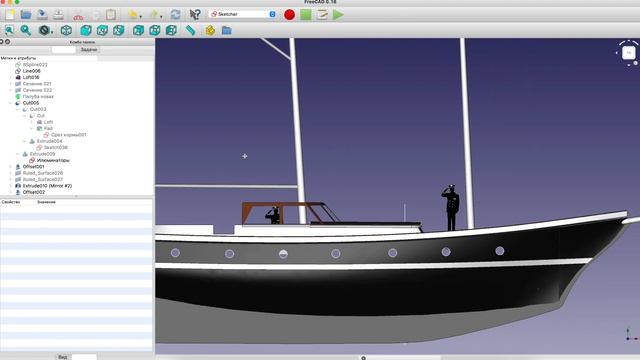
Task: Click the navigation cube in 3D view
Action: click(629, 53)
